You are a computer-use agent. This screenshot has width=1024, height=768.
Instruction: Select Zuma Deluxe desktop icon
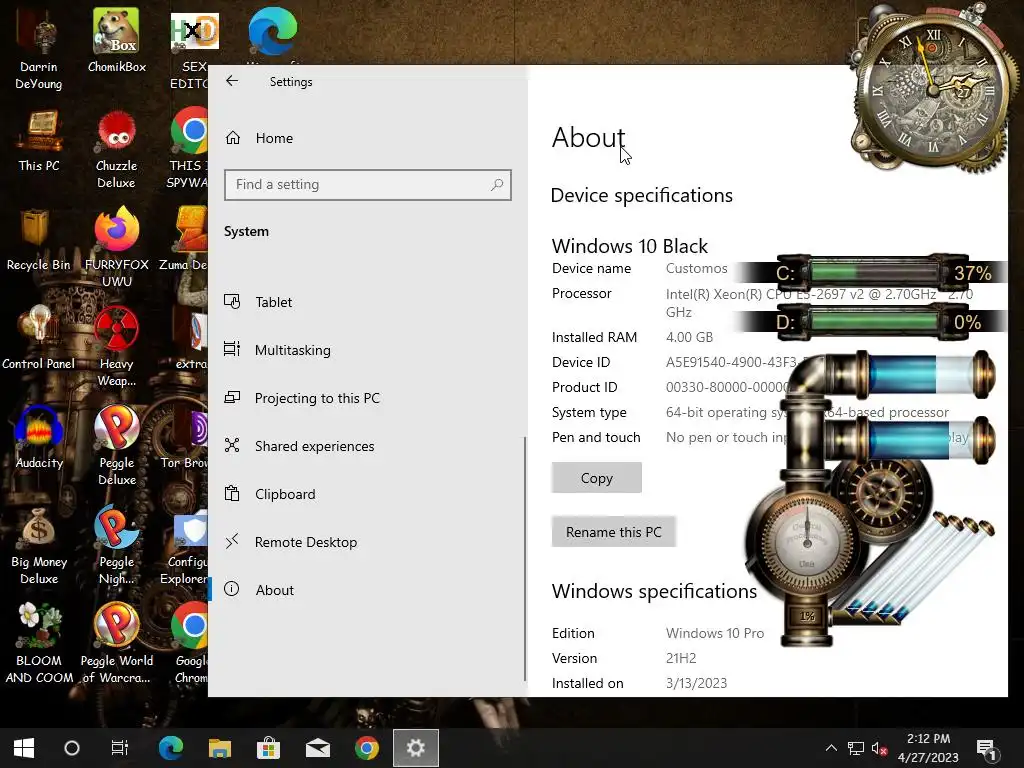pyautogui.click(x=184, y=239)
